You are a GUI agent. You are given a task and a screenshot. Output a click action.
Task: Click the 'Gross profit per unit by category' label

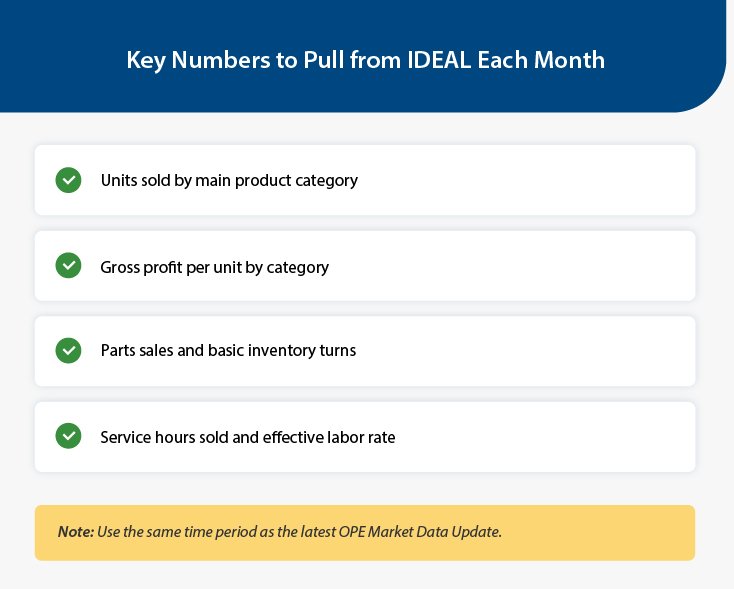coord(214,267)
